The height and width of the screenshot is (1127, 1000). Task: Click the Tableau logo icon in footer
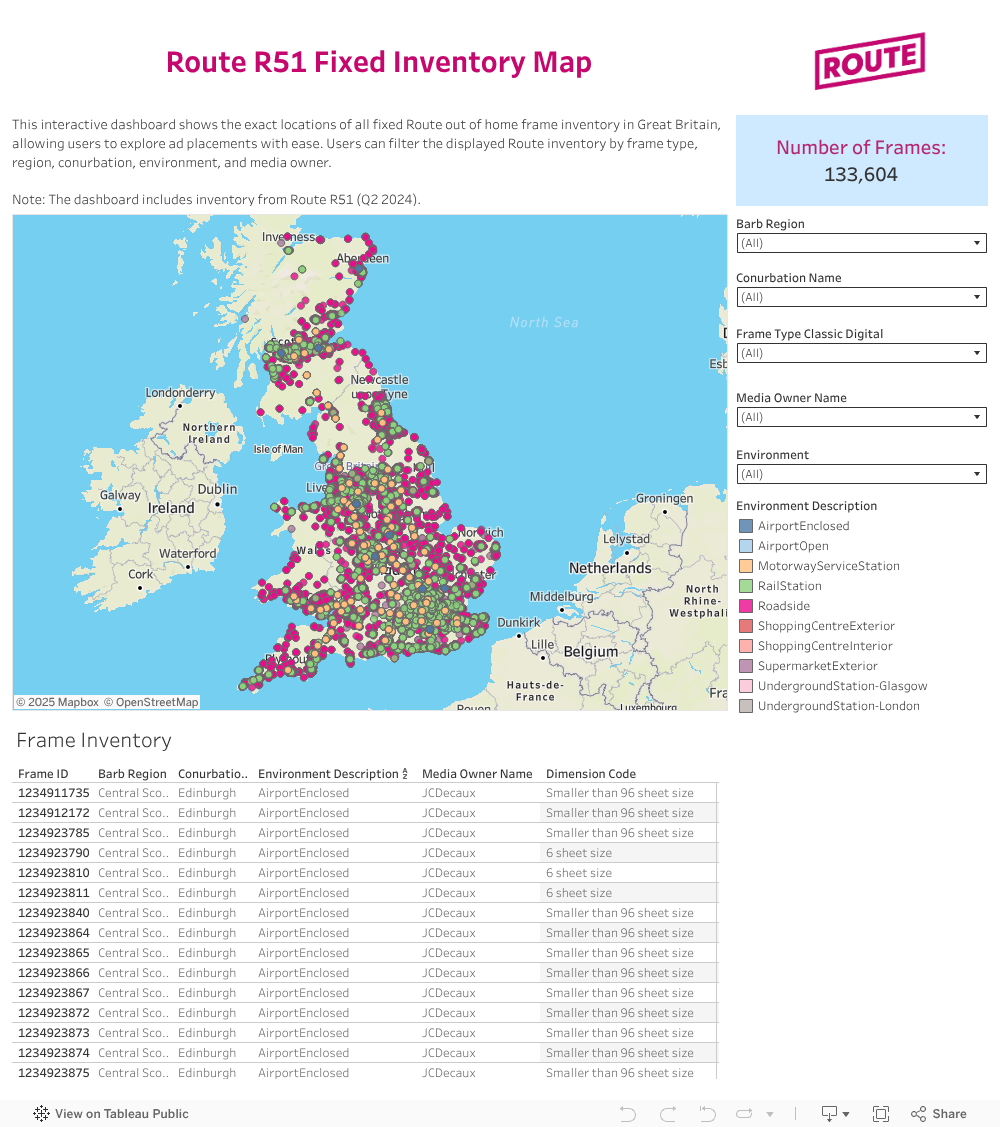click(x=41, y=1114)
